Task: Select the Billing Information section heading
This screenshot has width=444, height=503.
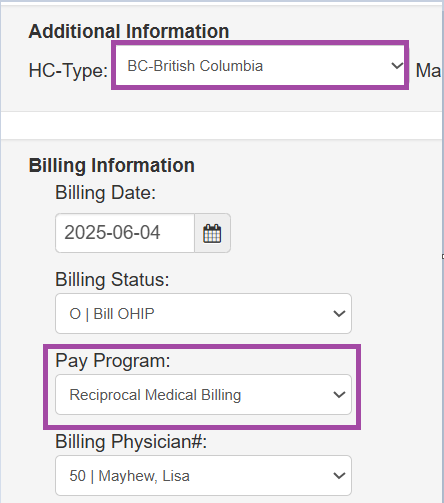Action: point(112,165)
